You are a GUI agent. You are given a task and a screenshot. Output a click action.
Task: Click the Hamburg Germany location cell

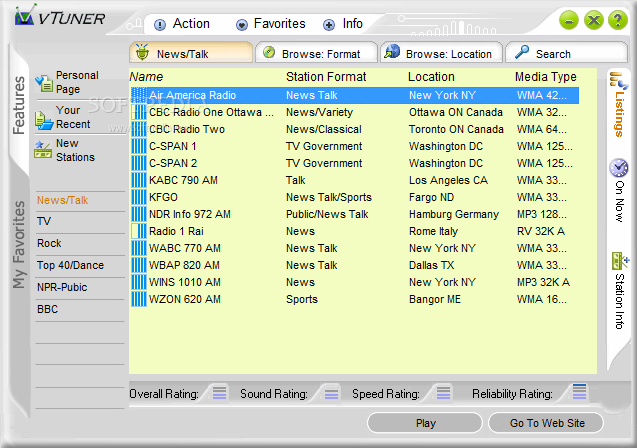(454, 214)
